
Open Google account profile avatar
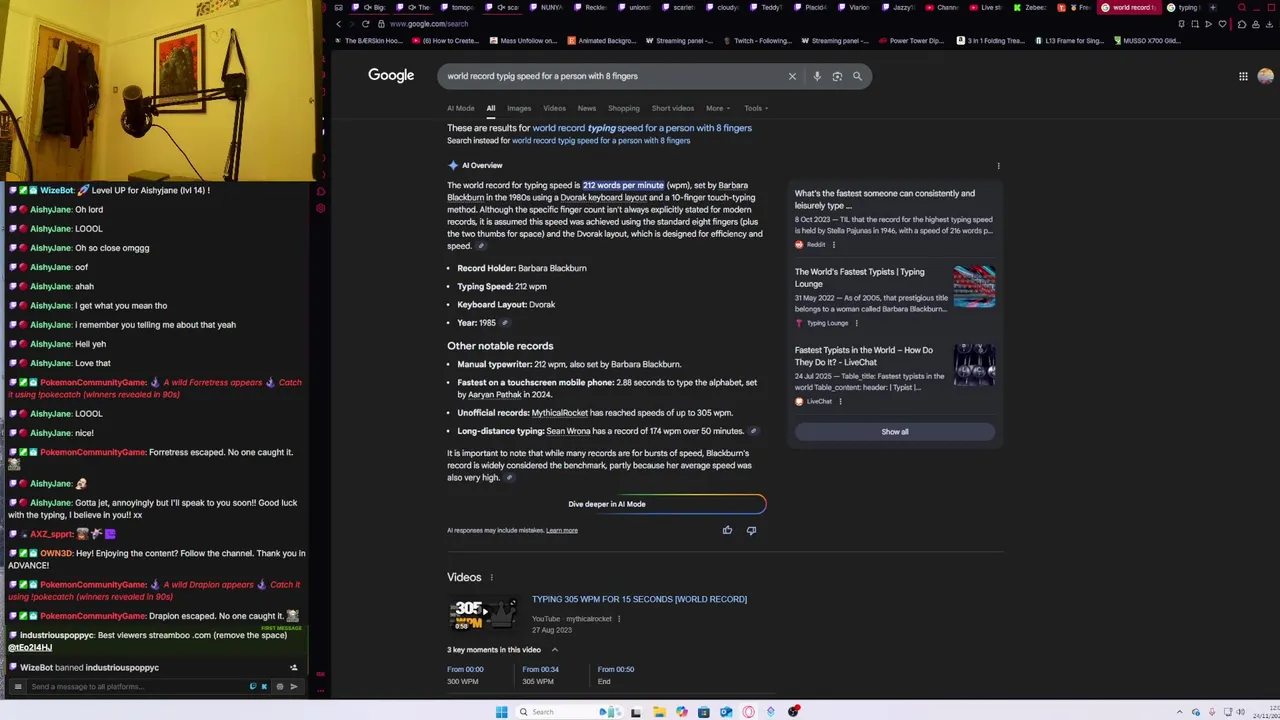click(1265, 76)
